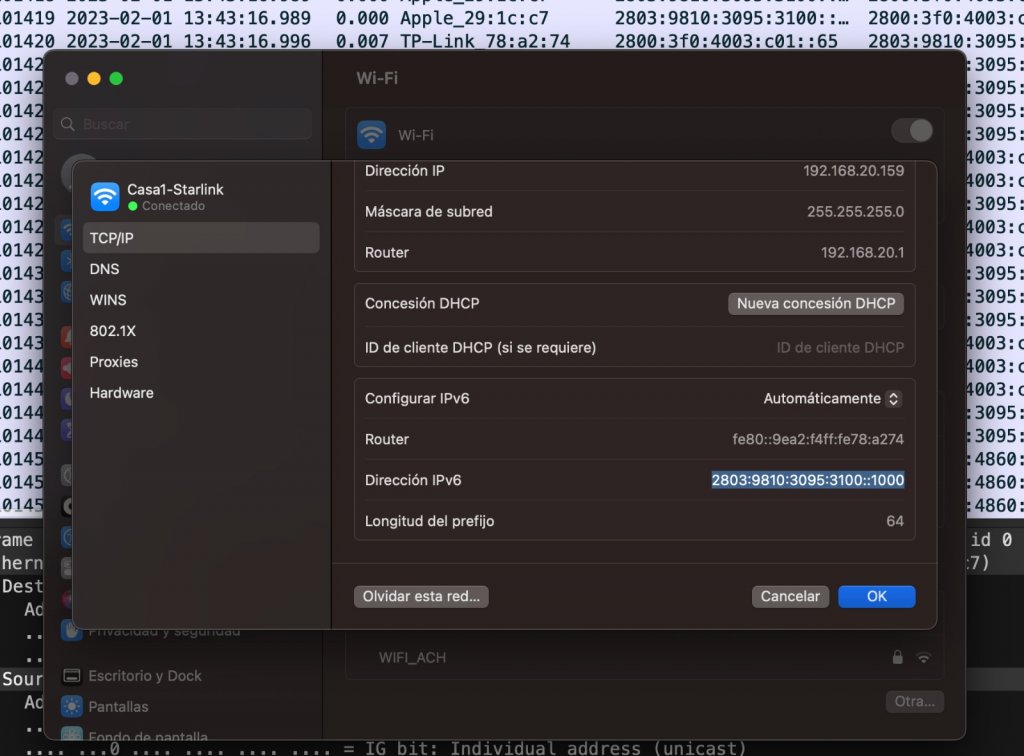This screenshot has width=1024, height=756.
Task: Click the Escritorio y Dock icon
Action: coord(71,676)
